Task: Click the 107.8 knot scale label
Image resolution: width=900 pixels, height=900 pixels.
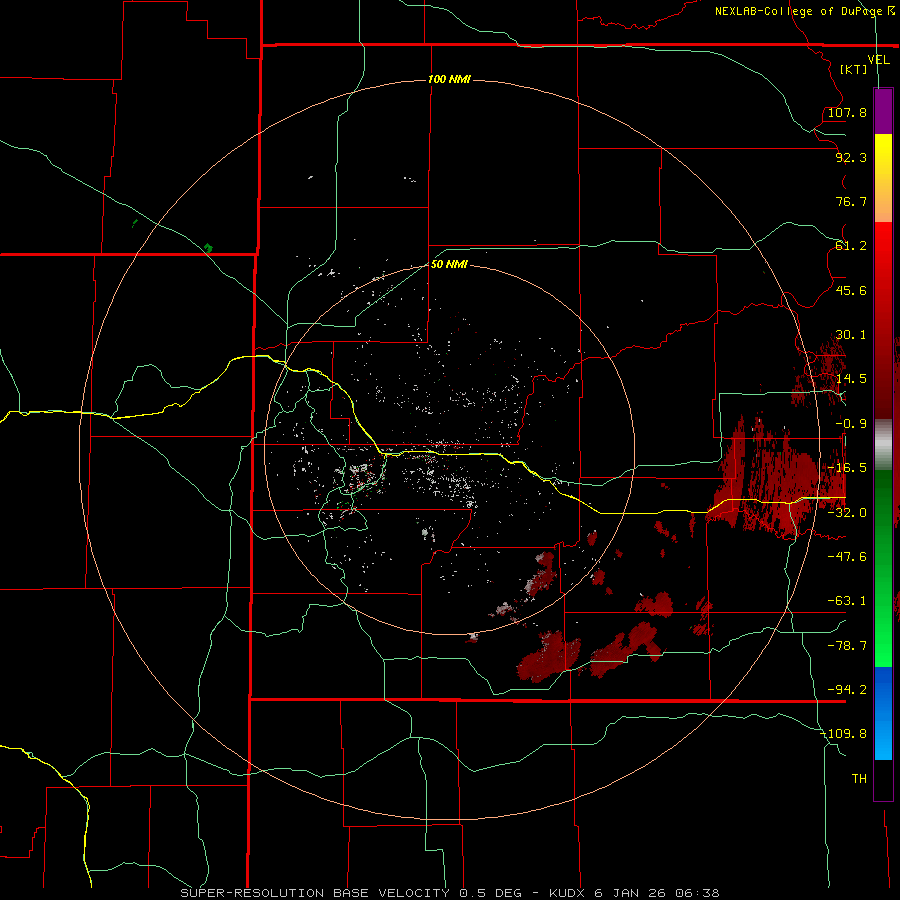Action: (x=847, y=112)
